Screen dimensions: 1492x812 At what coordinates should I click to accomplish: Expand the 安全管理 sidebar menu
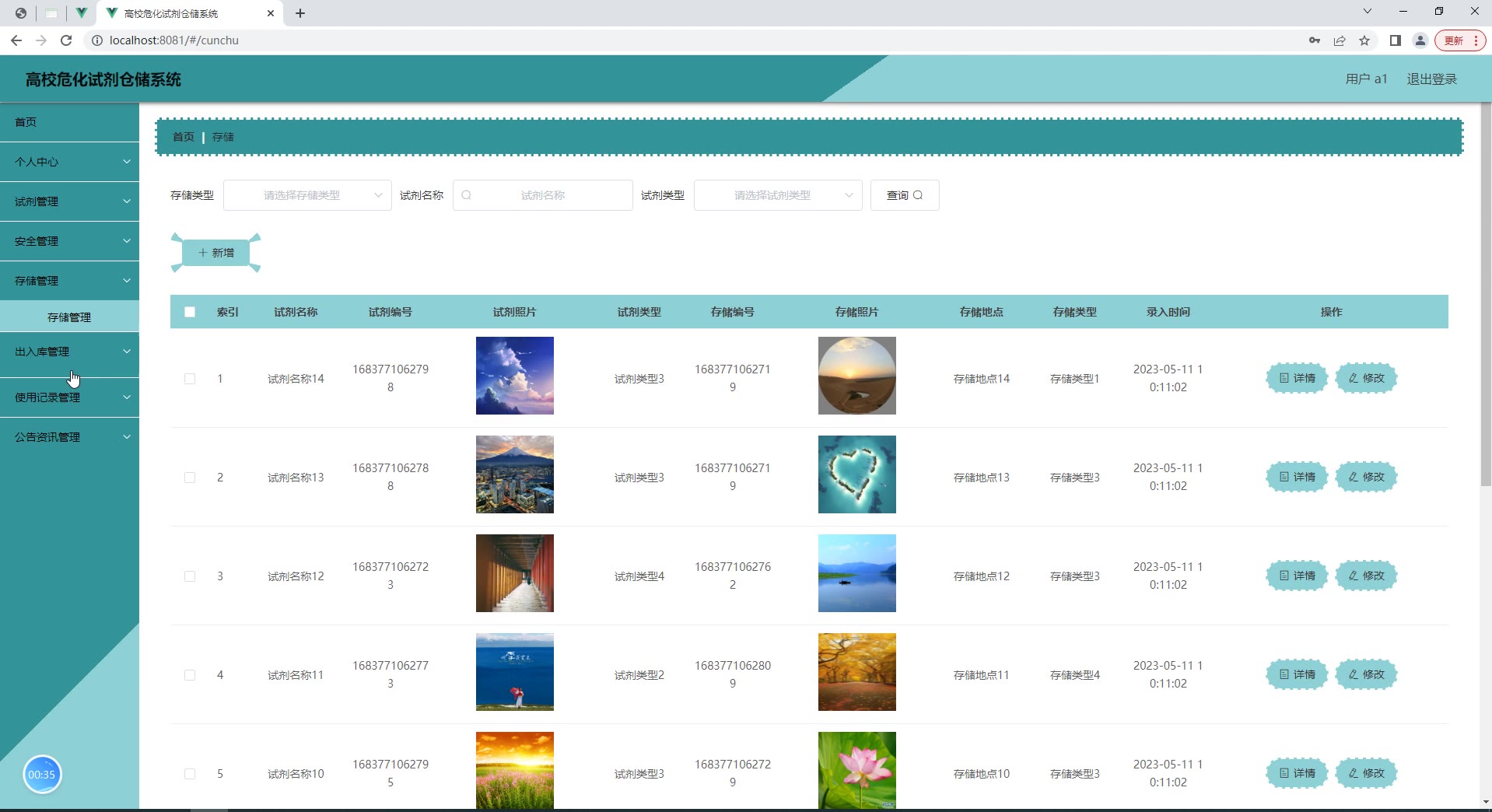(69, 241)
